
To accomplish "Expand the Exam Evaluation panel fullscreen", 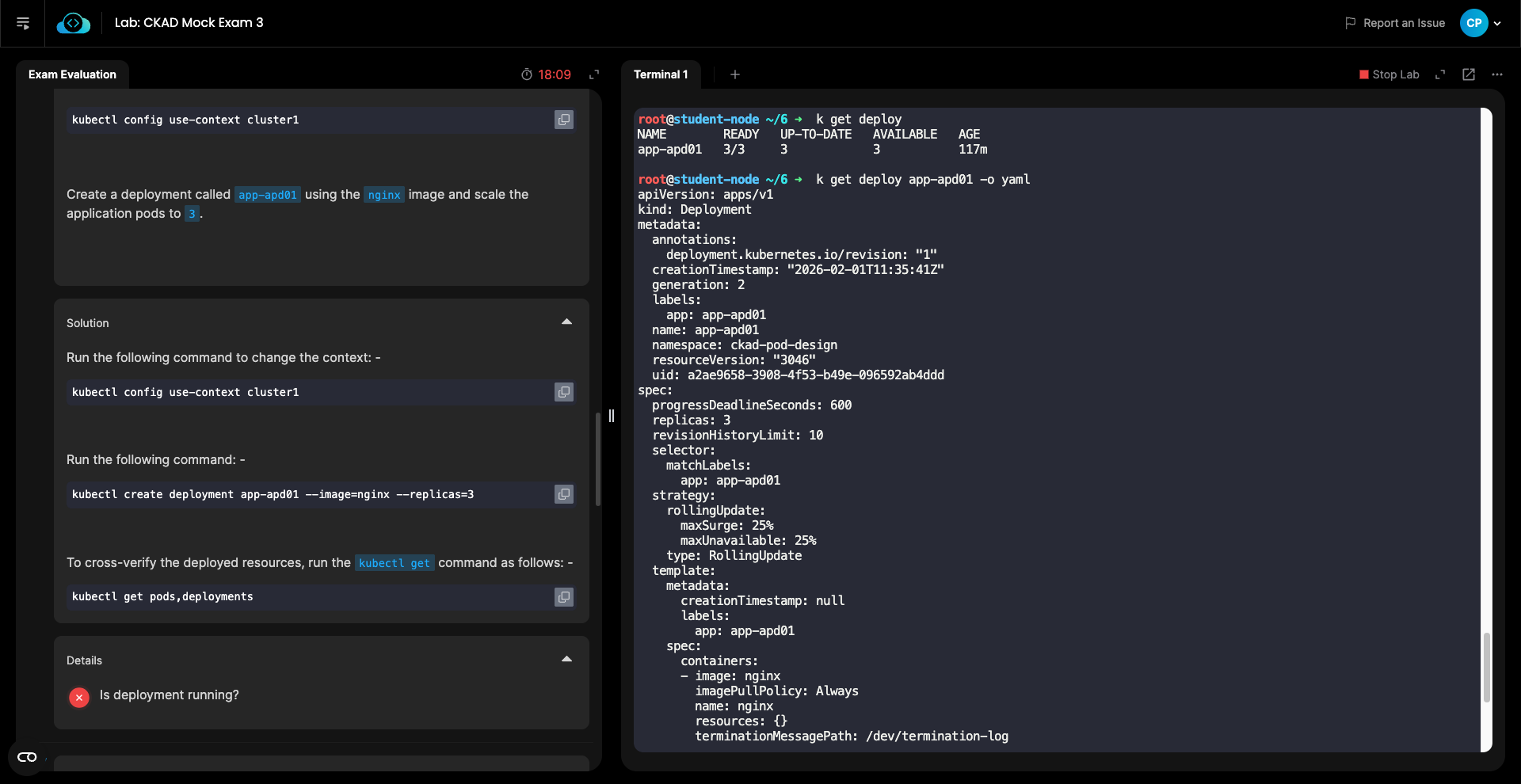I will [594, 74].
